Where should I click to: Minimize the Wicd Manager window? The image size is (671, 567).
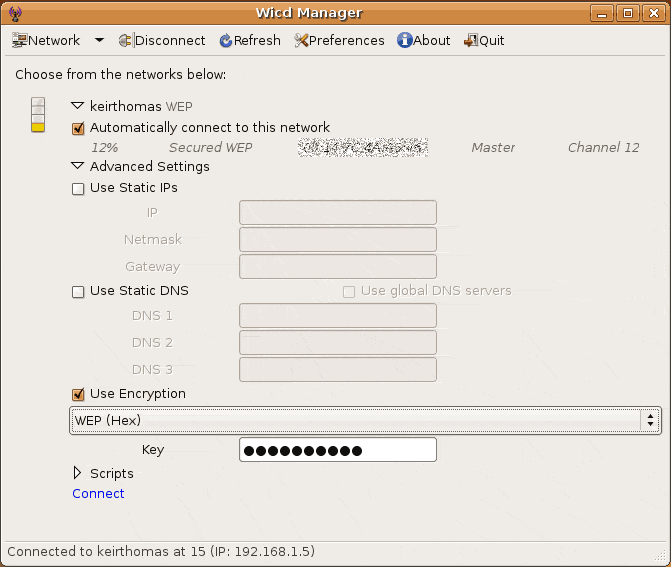(602, 13)
